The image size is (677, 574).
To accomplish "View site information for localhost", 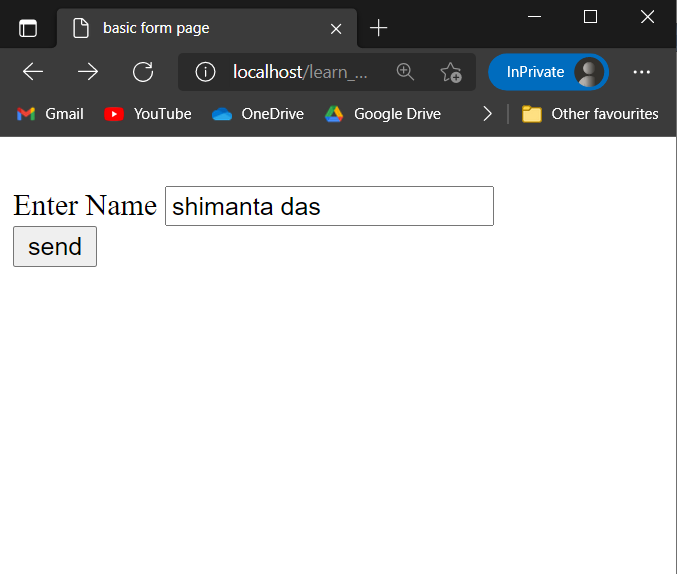I will [206, 72].
